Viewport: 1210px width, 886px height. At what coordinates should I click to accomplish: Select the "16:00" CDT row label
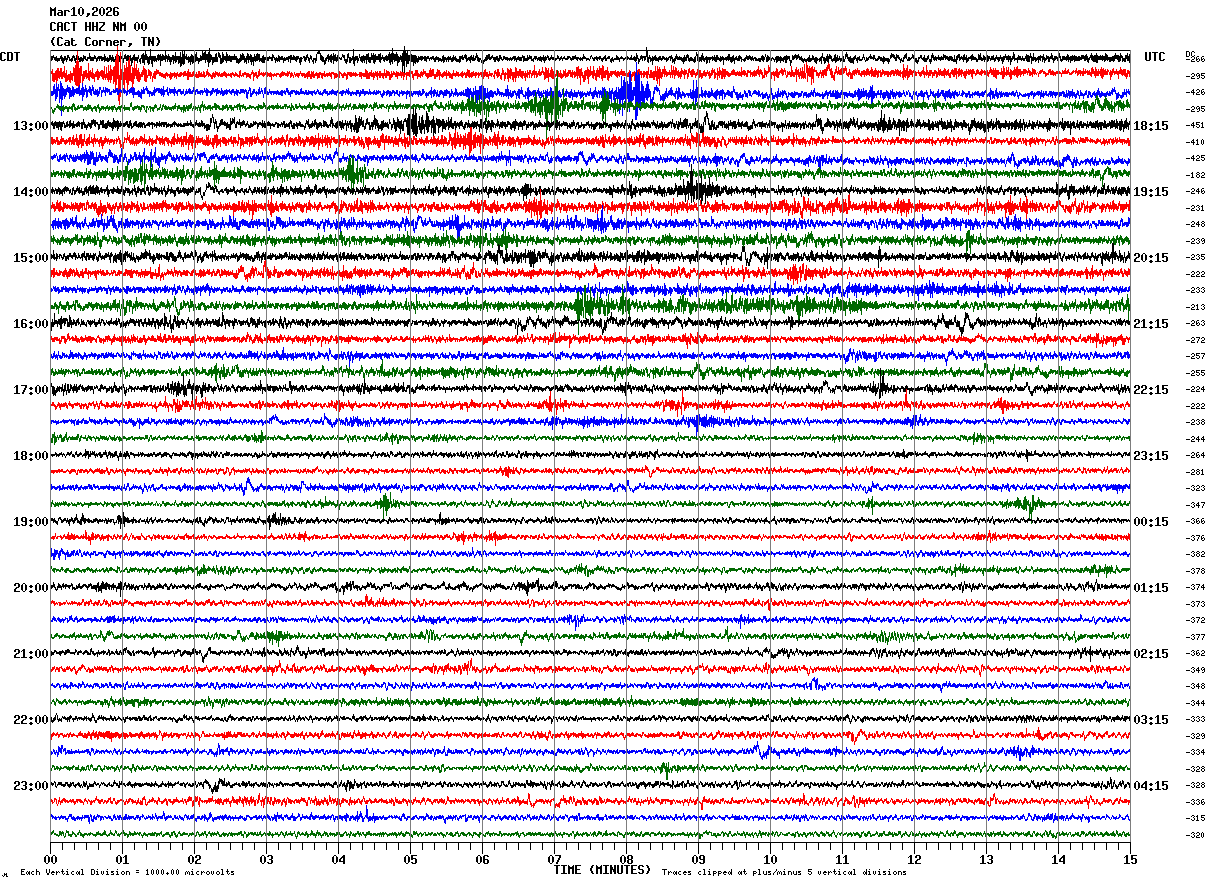click(31, 324)
